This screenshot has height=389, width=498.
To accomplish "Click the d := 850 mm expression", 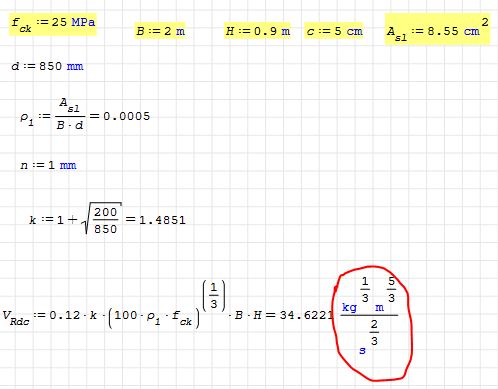I will [x=47, y=66].
